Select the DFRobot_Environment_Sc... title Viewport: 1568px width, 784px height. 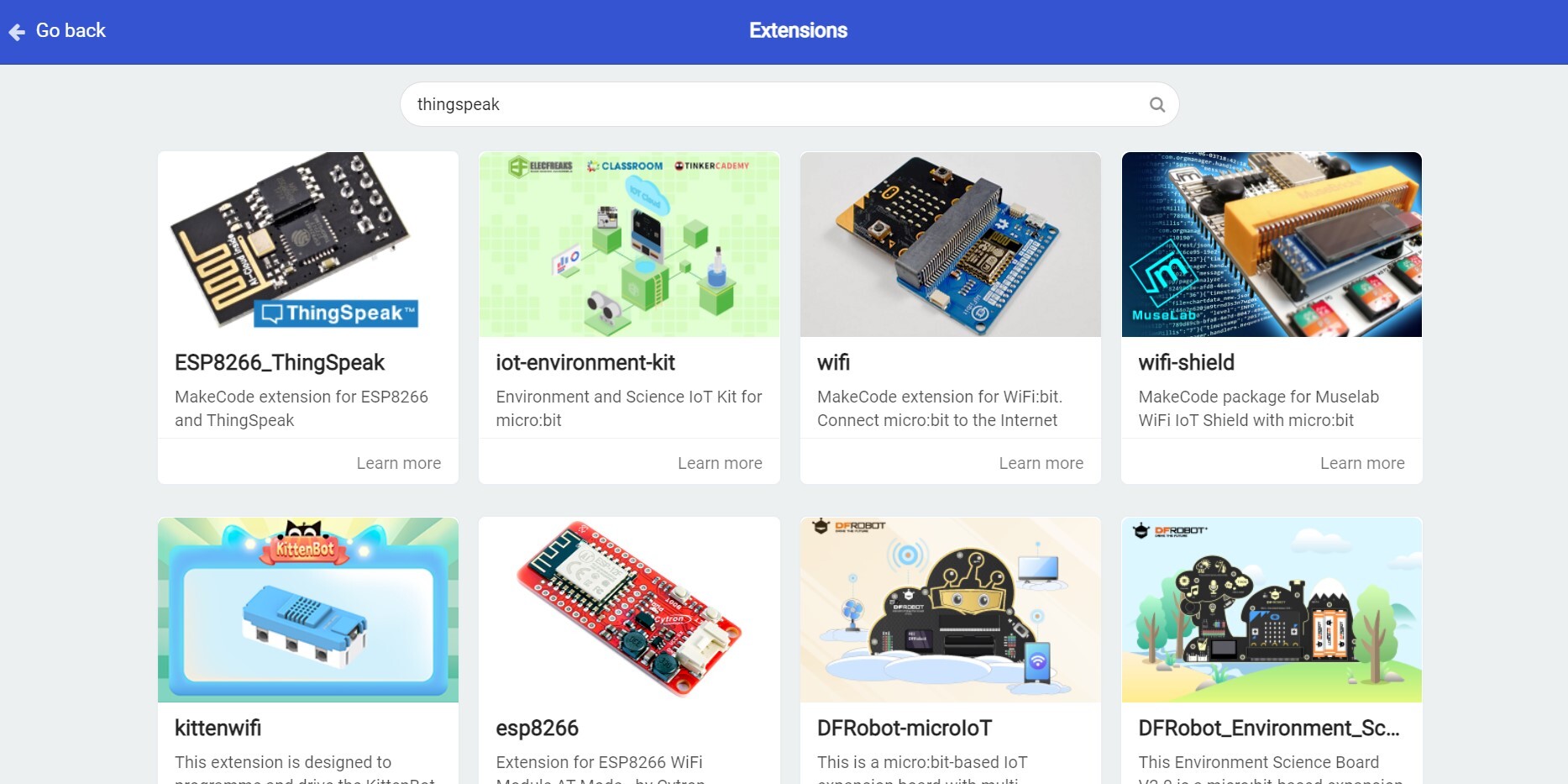1269,729
